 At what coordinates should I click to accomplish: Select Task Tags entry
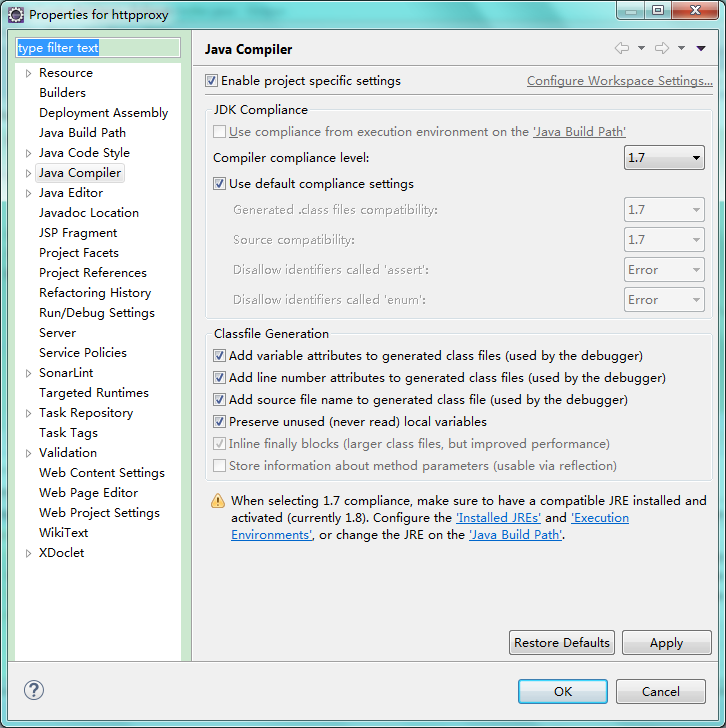(68, 433)
